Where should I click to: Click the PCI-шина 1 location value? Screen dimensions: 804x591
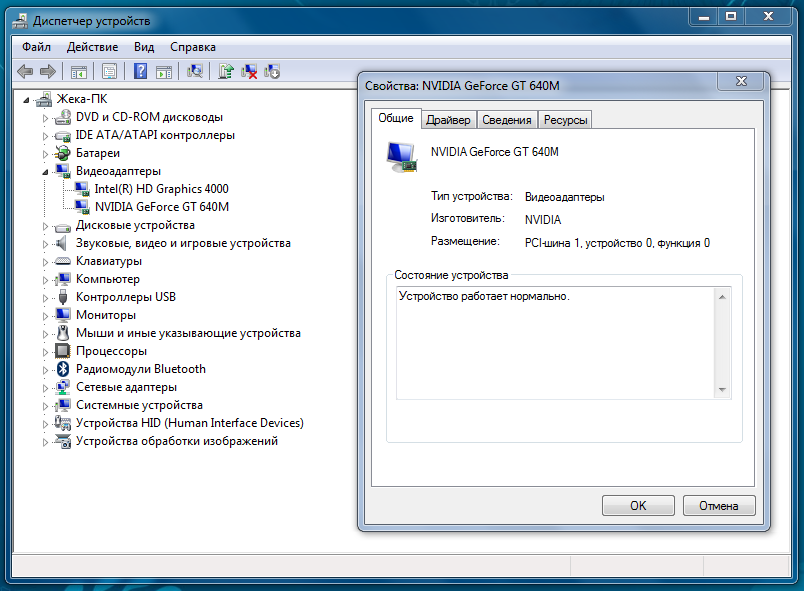coord(617,243)
